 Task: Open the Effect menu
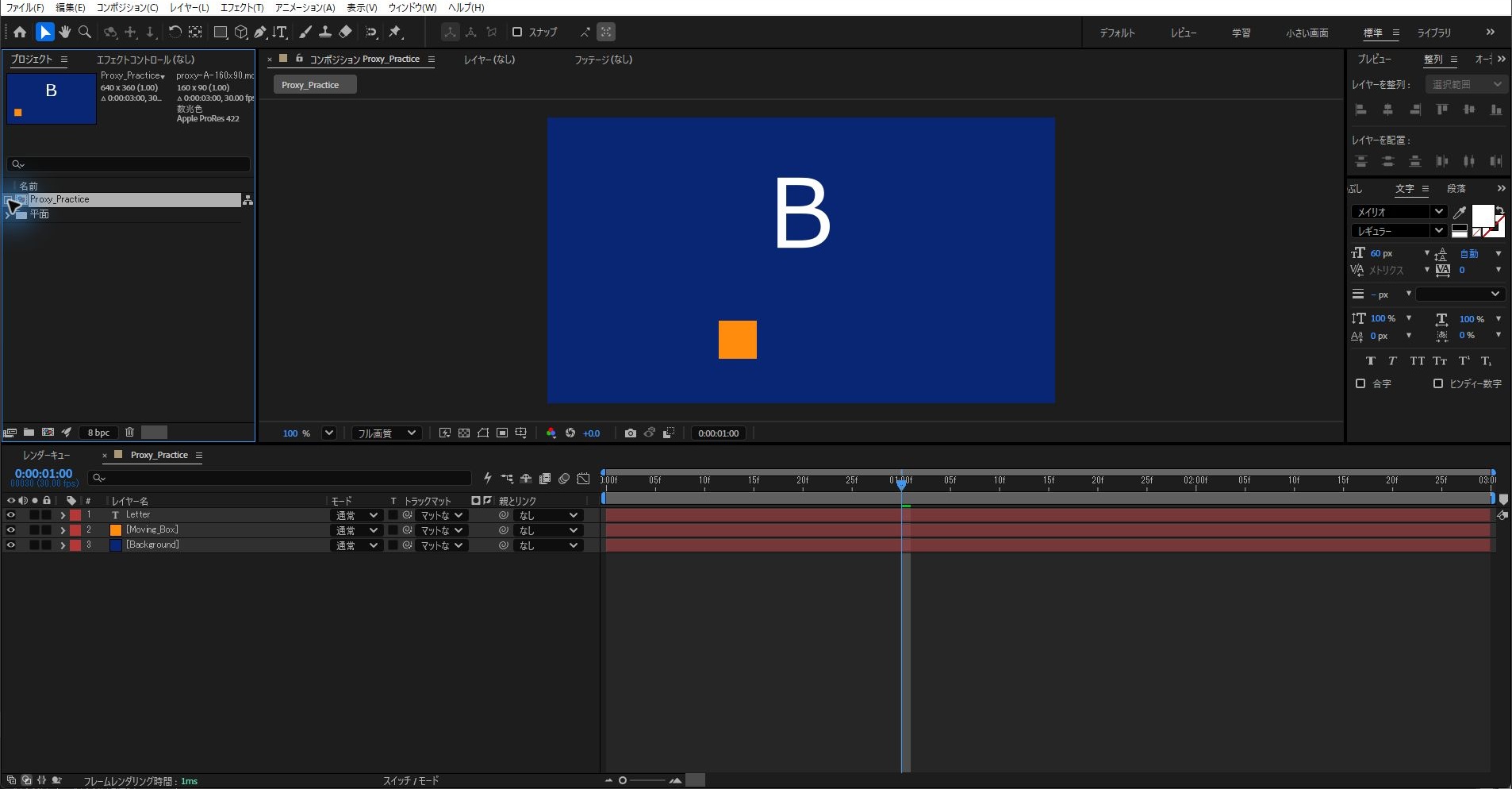(x=242, y=7)
